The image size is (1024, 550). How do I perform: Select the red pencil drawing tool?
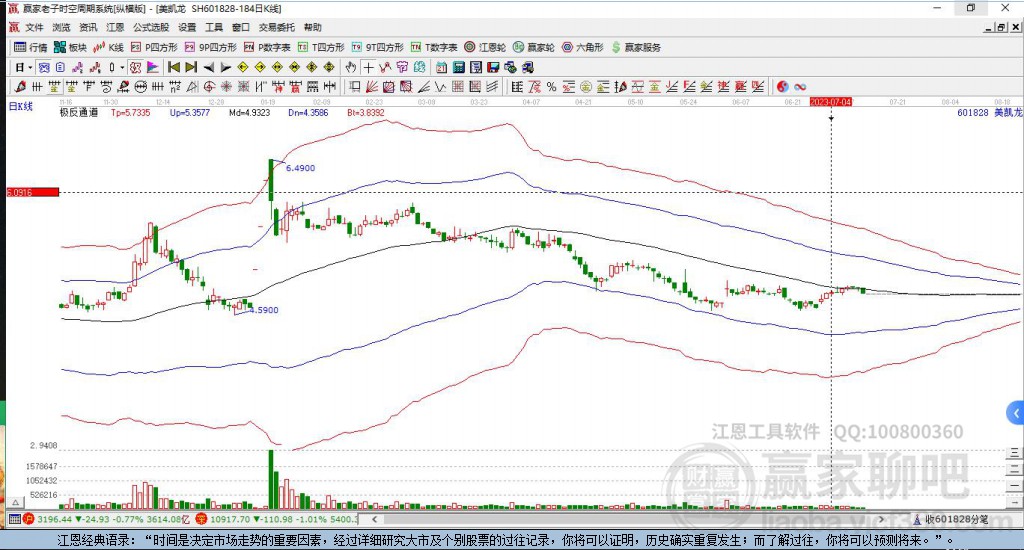(20, 87)
